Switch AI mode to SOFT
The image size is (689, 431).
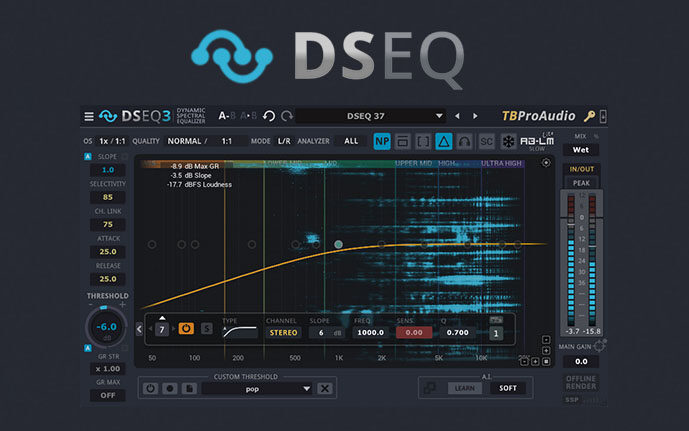coord(511,388)
